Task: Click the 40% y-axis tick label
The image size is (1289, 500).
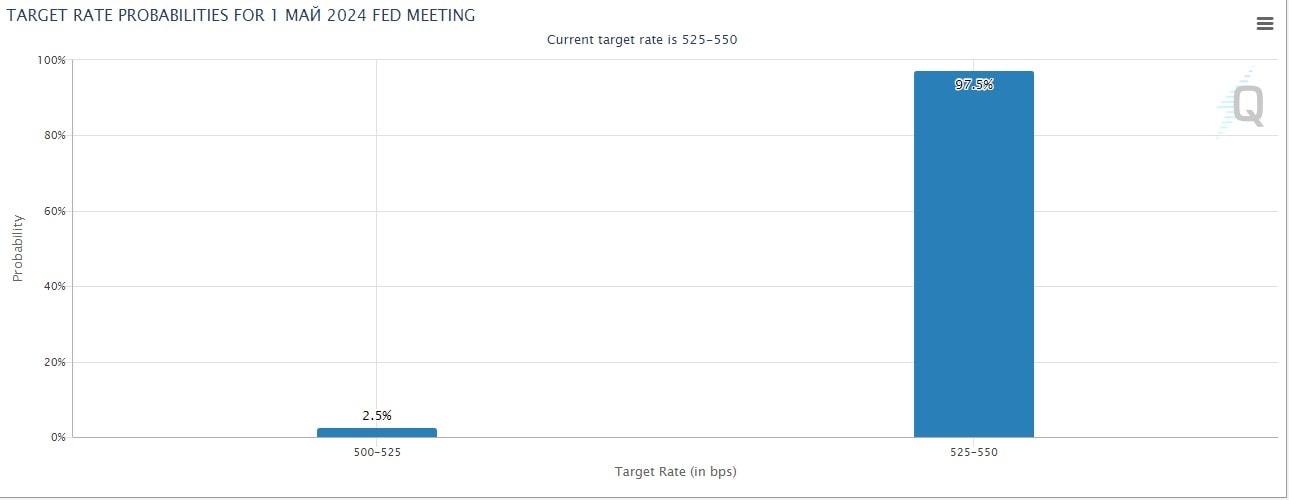Action: click(x=54, y=286)
